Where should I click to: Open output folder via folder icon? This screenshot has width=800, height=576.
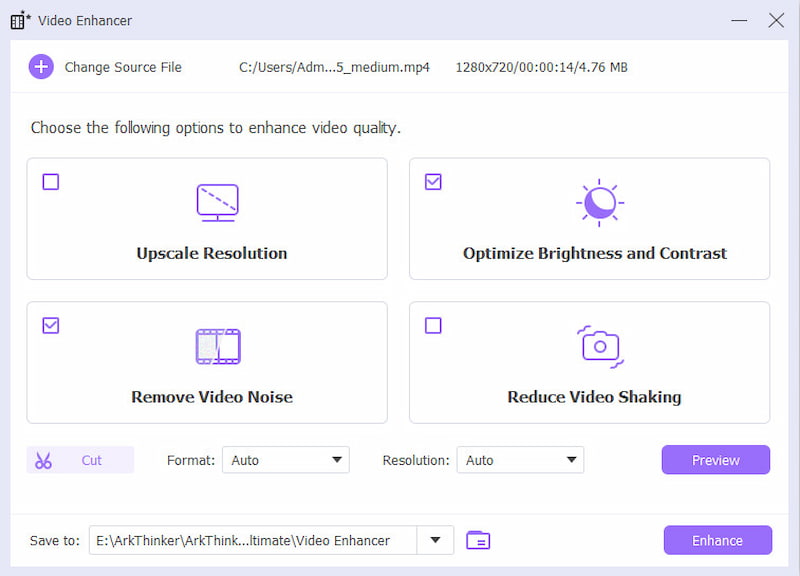click(478, 540)
